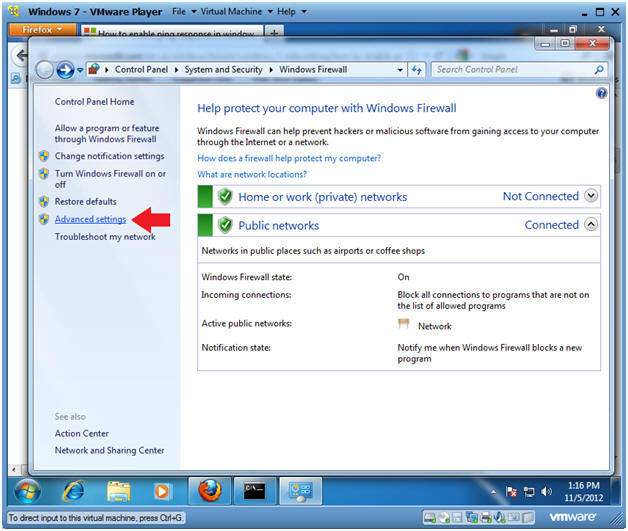
Task: Select the Firefox 'How to enable ping' tab
Action: (x=172, y=32)
